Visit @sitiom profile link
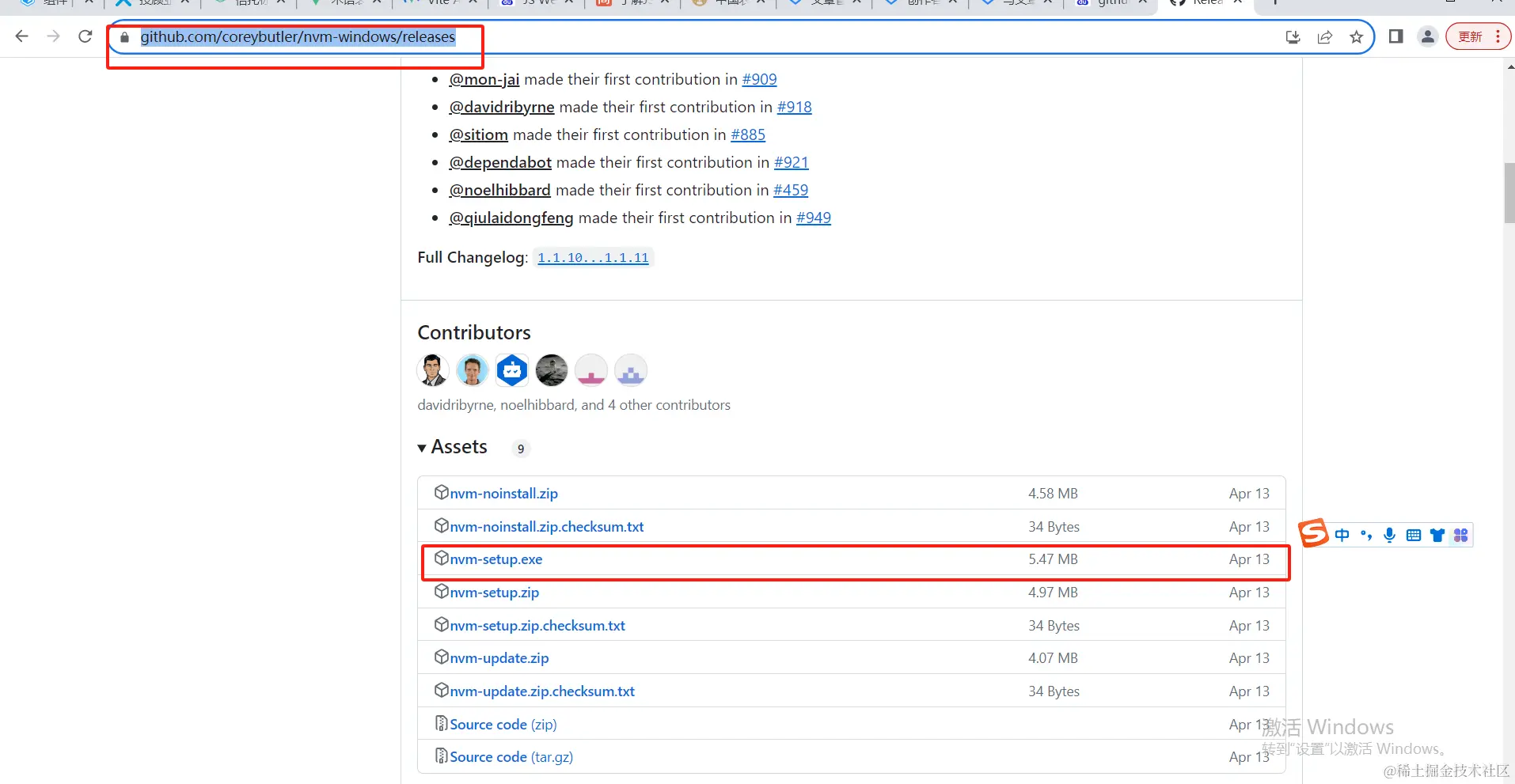 479,134
